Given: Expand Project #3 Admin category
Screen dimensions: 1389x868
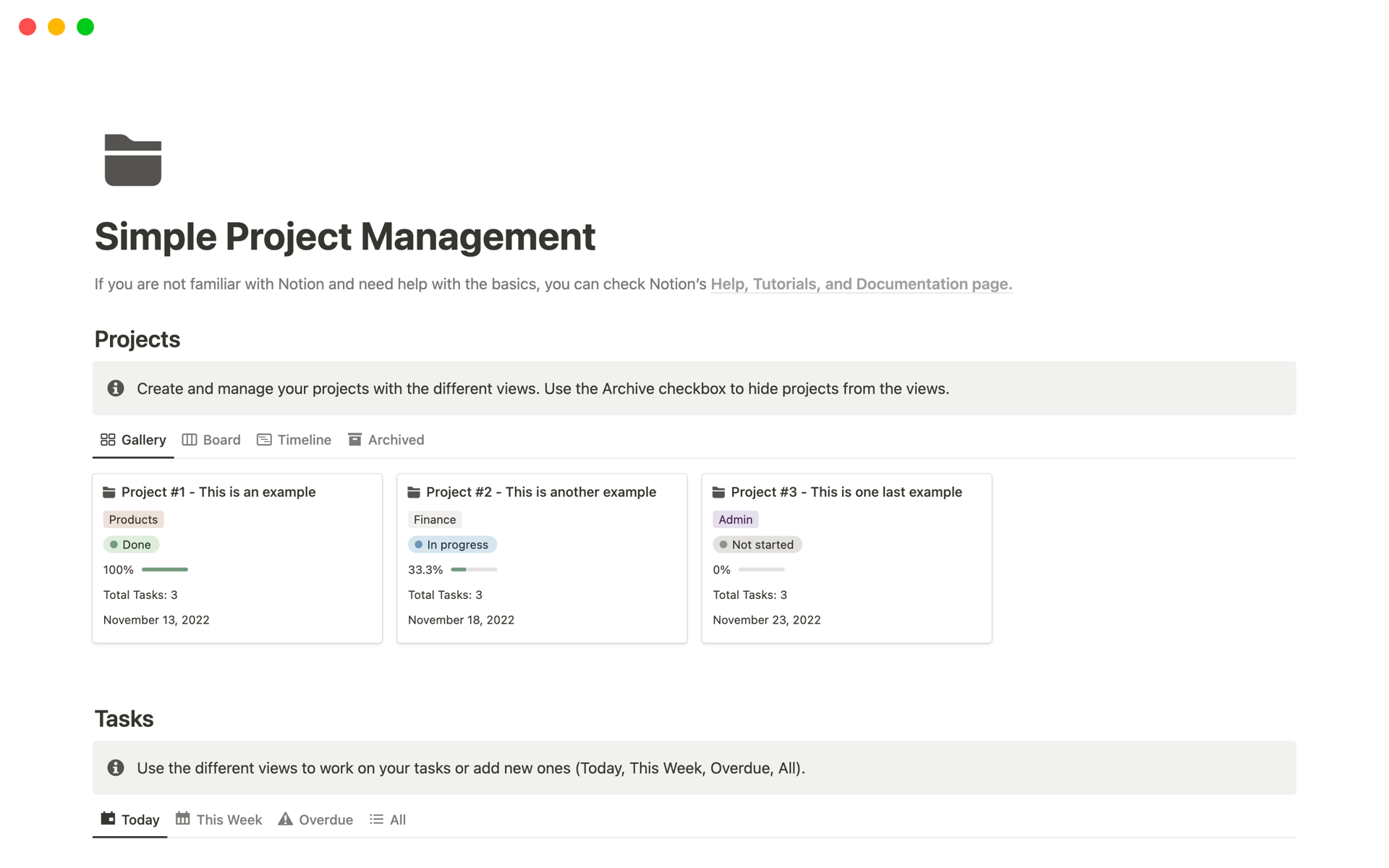Looking at the screenshot, I should (x=735, y=518).
